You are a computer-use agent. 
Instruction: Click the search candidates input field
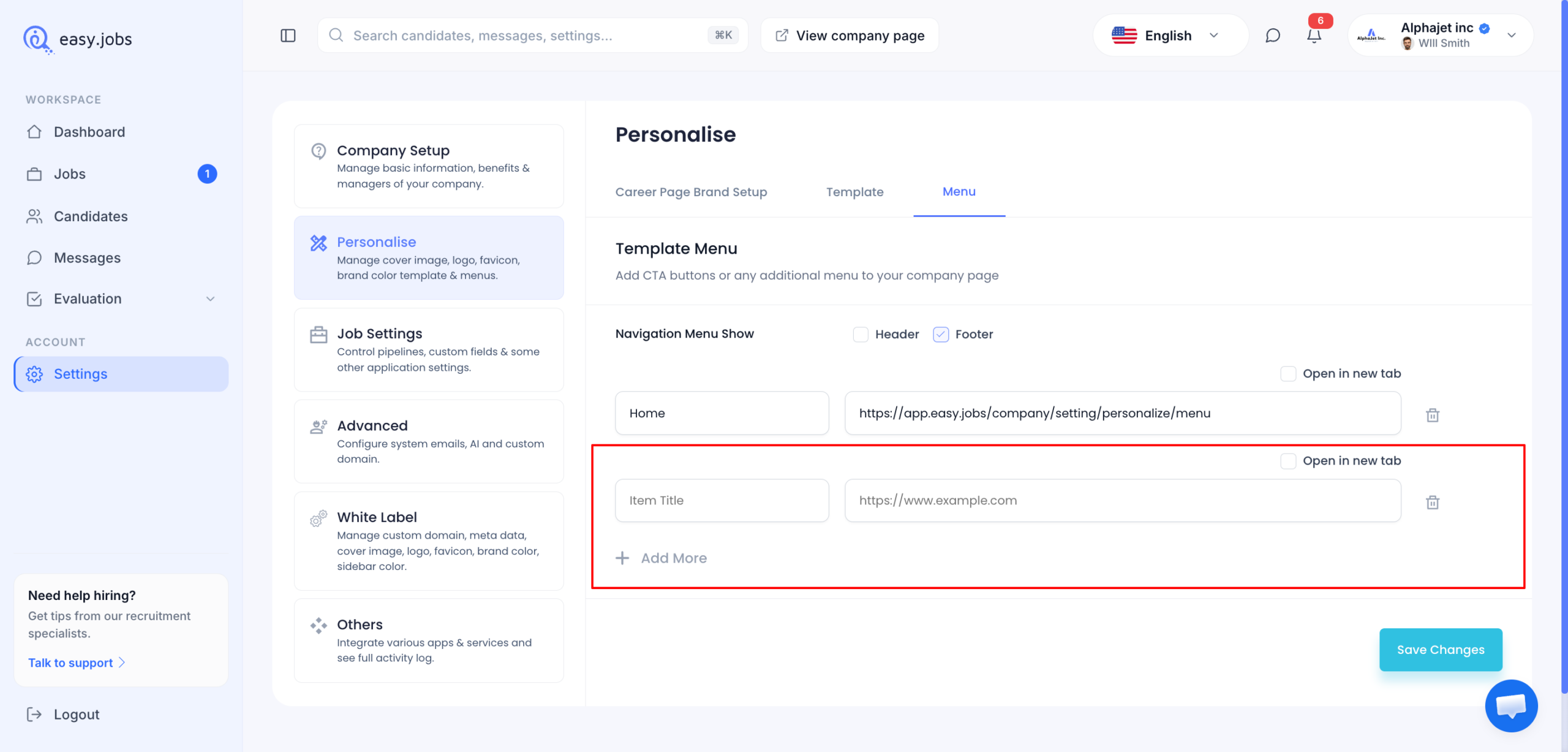(532, 36)
